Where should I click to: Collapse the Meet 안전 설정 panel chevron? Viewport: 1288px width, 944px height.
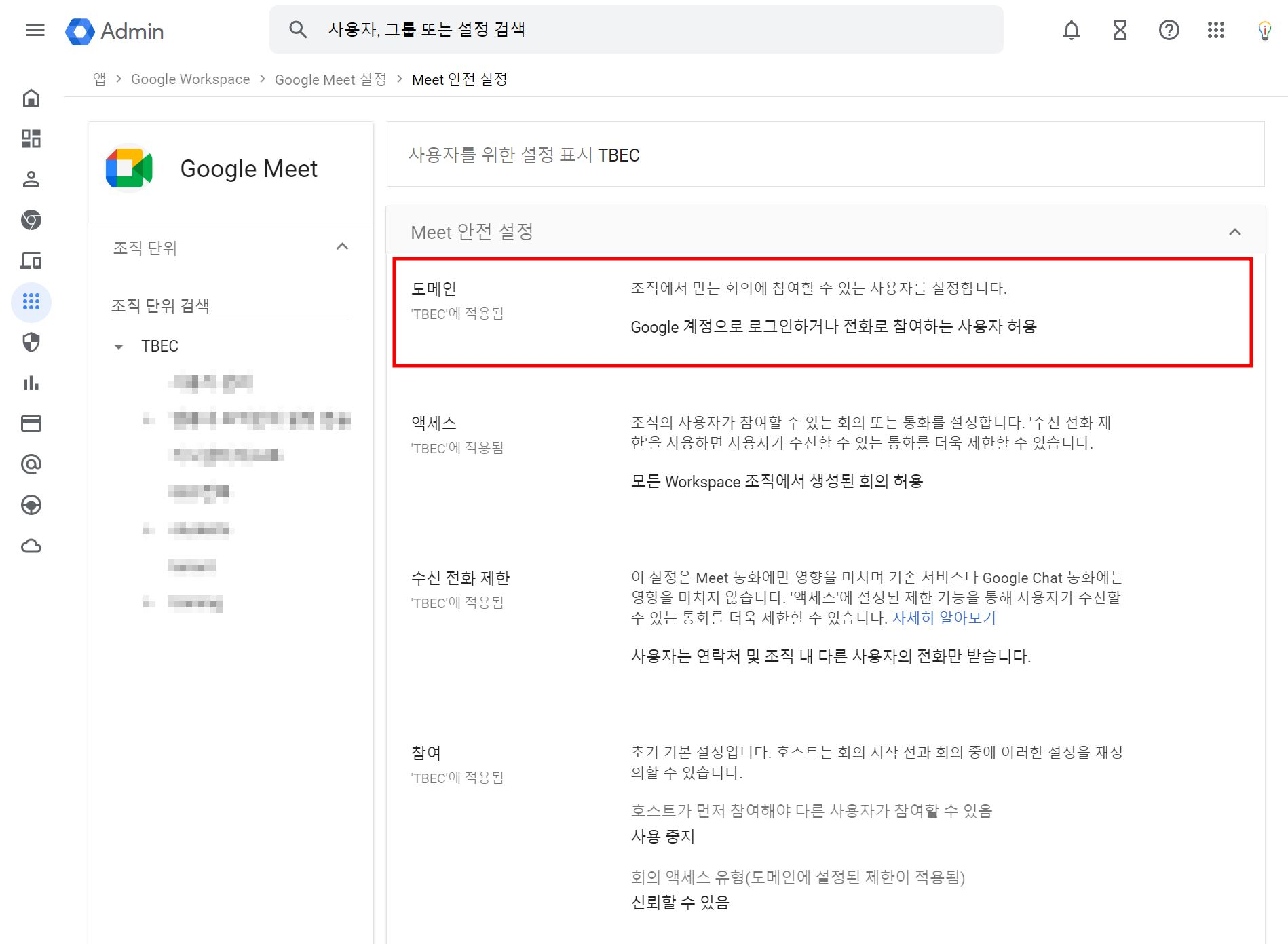pyautogui.click(x=1235, y=232)
